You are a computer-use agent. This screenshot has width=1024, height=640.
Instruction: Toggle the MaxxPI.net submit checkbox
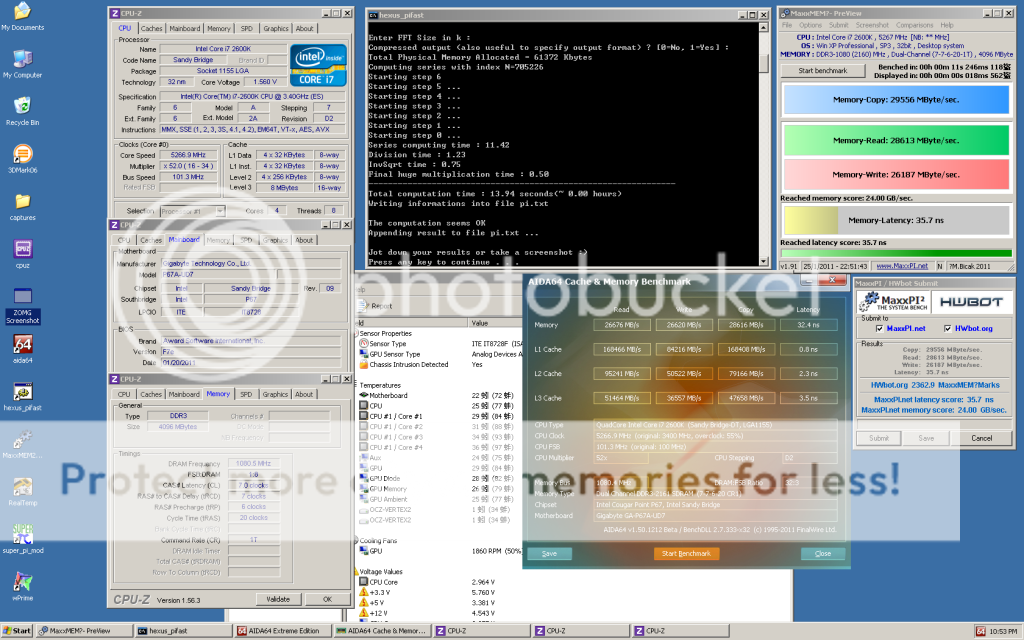point(879,328)
